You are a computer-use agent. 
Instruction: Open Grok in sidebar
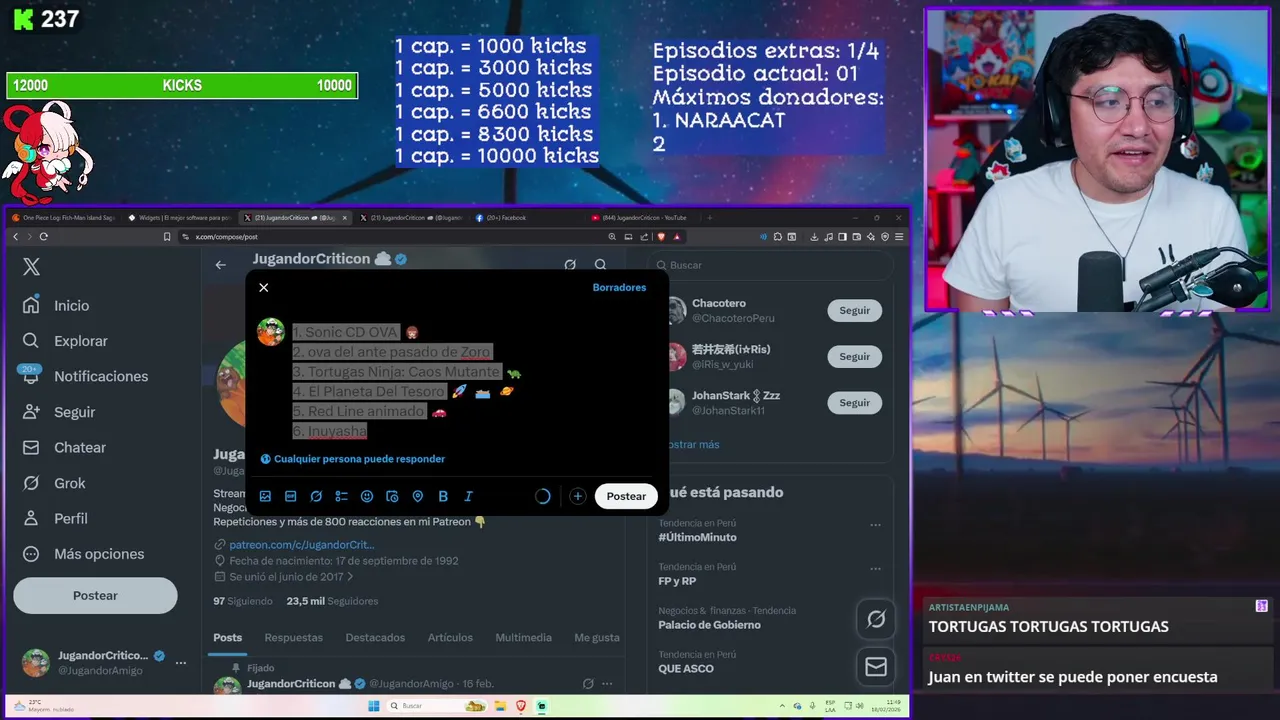56,483
